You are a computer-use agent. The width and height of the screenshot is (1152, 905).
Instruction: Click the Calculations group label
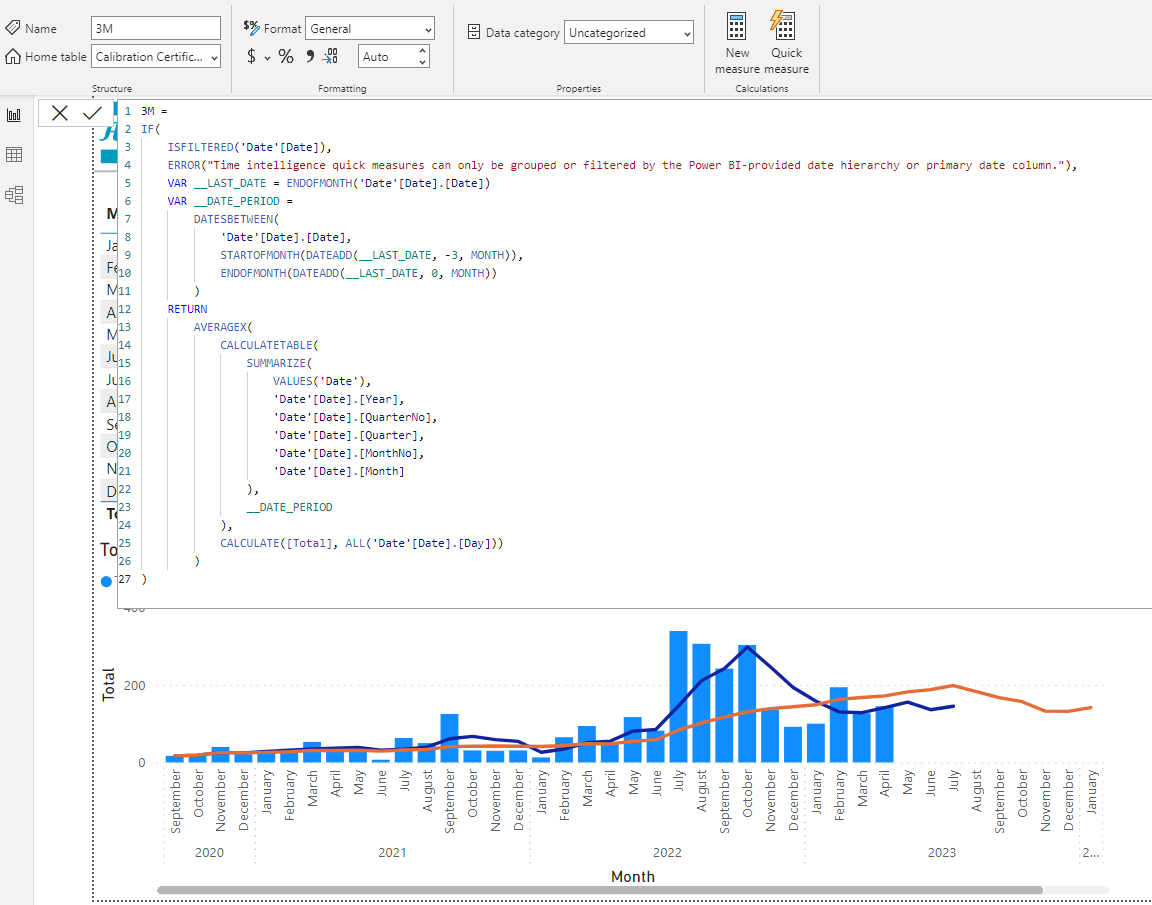coord(762,88)
